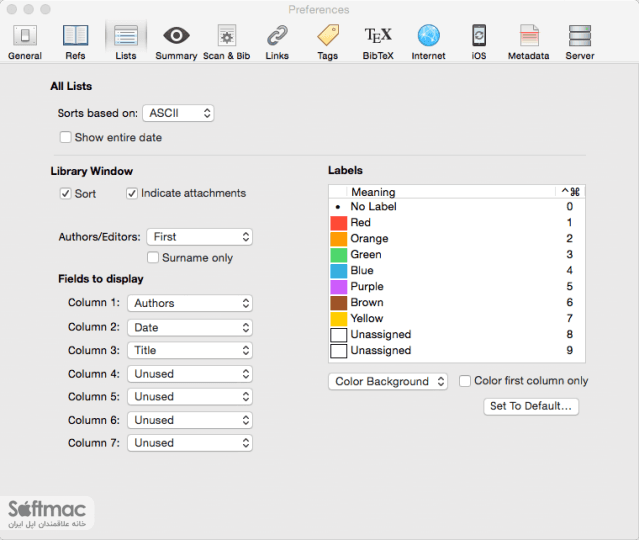Enable Color first column only
Viewport: 639px width, 540px height.
[x=465, y=381]
